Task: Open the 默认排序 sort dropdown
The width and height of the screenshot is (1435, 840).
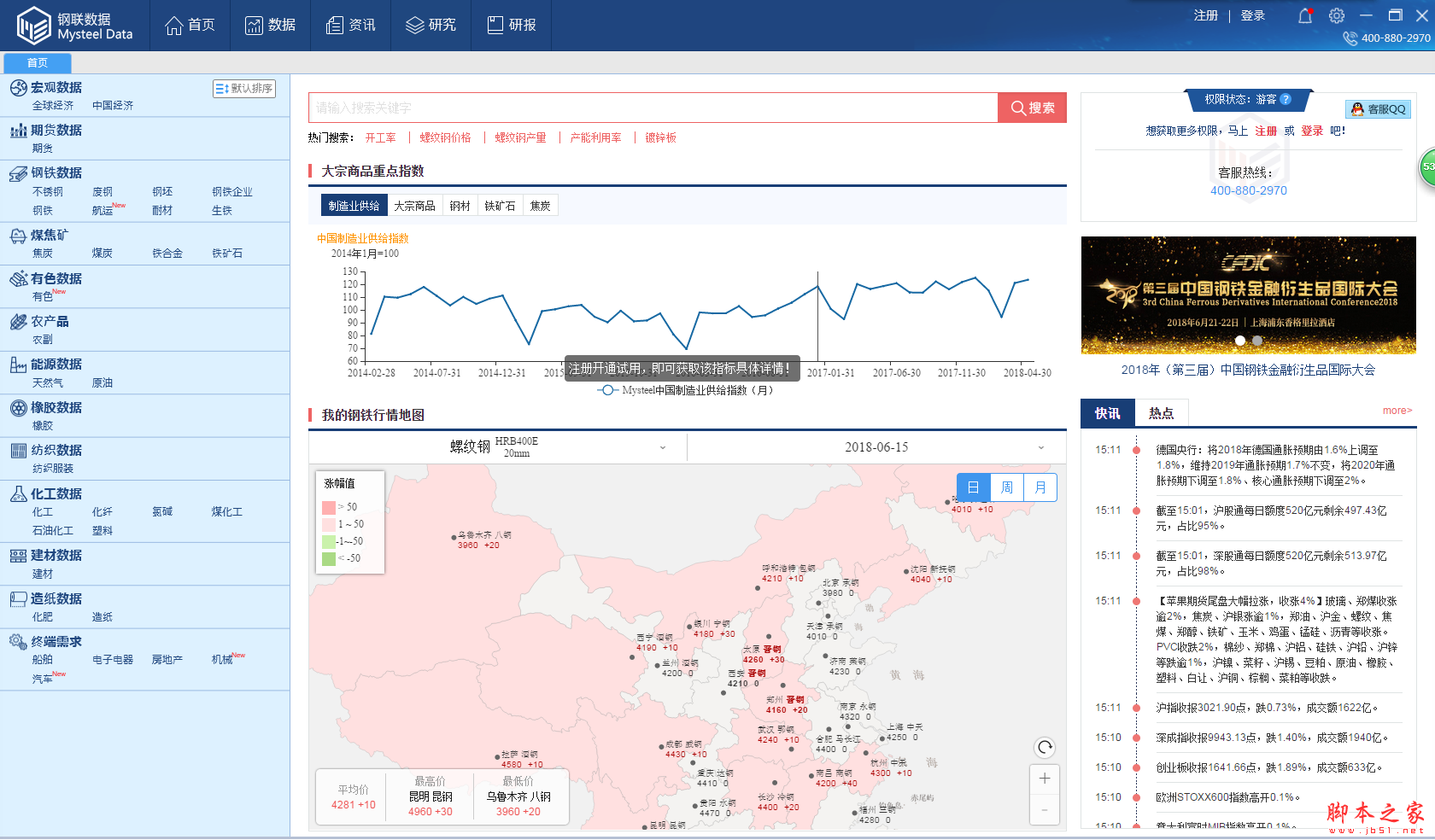Action: [244, 88]
